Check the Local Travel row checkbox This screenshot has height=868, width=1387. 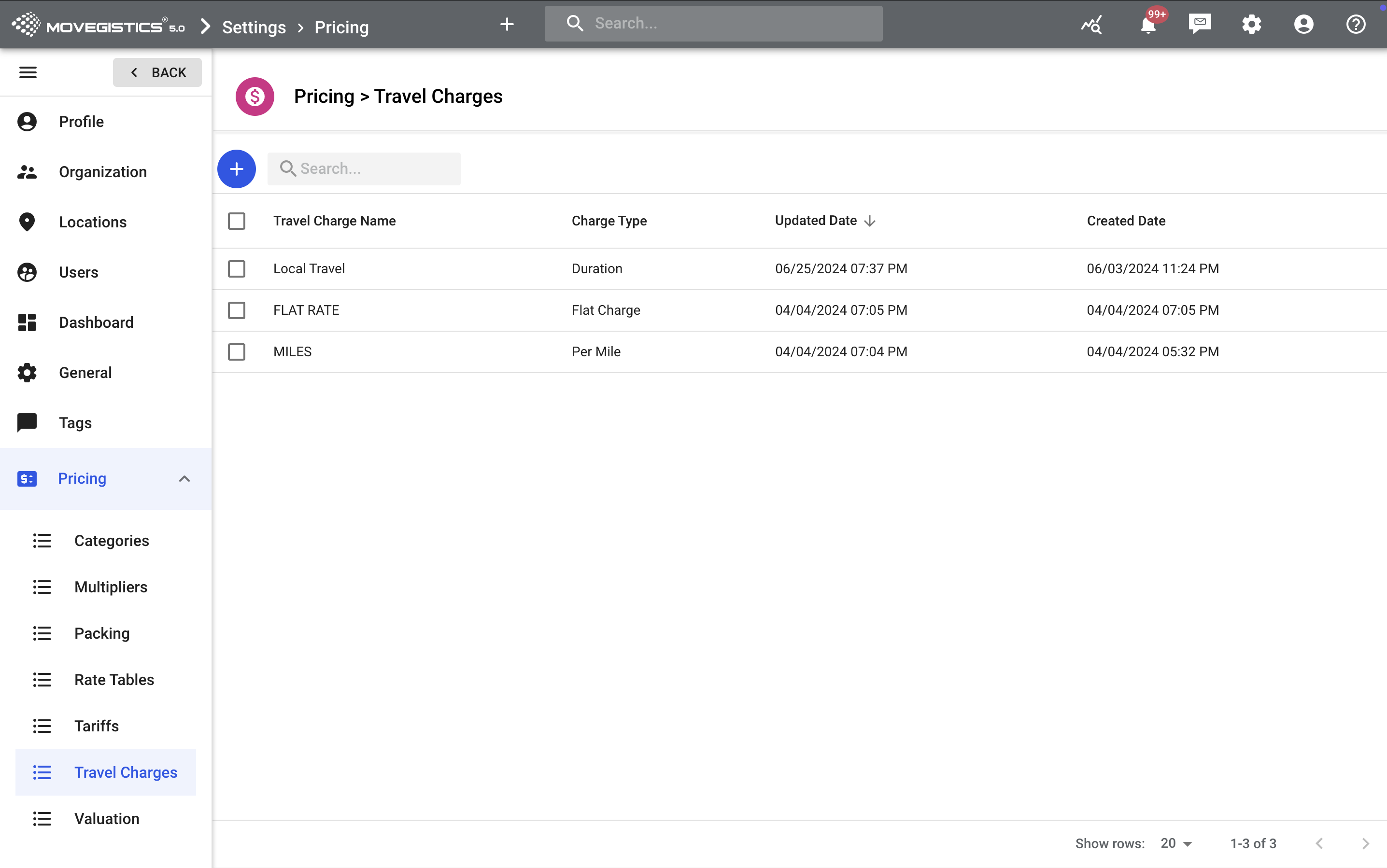tap(237, 269)
